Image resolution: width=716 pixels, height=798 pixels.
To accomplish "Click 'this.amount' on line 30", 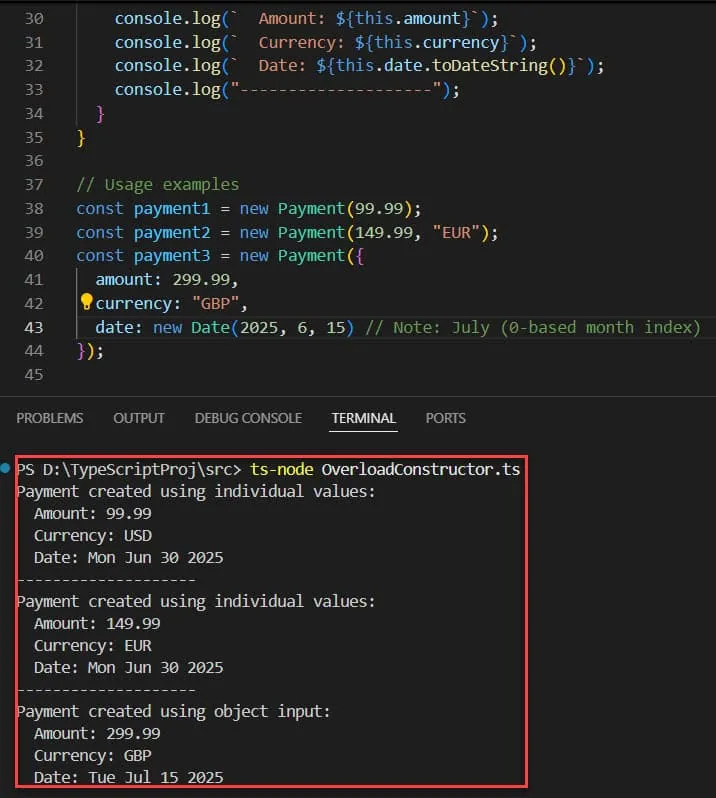I will (x=408, y=19).
